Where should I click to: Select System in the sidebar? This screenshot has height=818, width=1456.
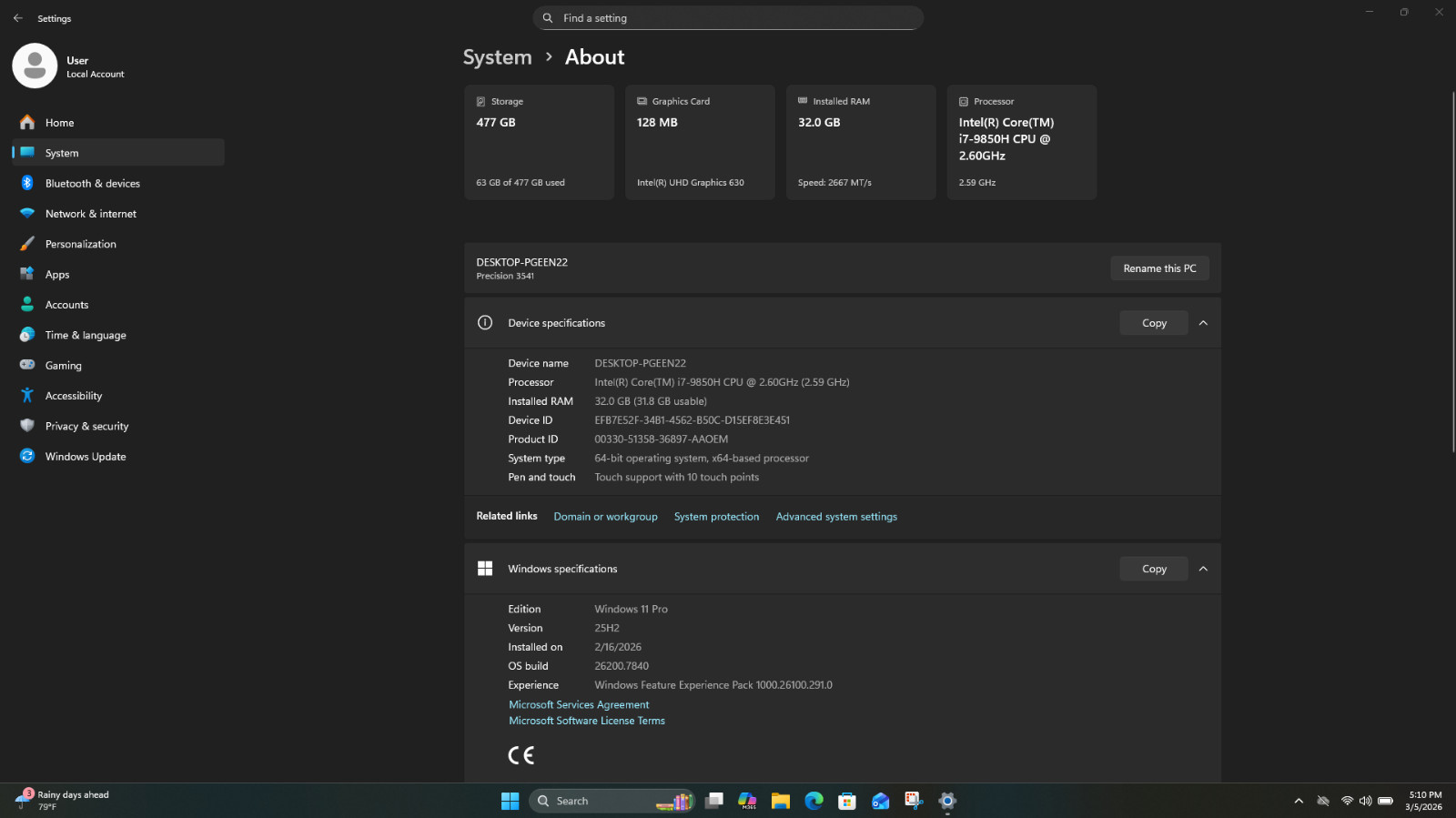pos(118,153)
